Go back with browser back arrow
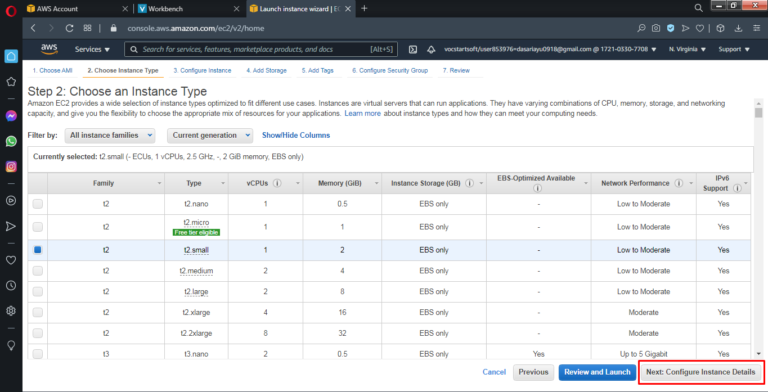Screen dimensions: 768x392 tap(33, 28)
